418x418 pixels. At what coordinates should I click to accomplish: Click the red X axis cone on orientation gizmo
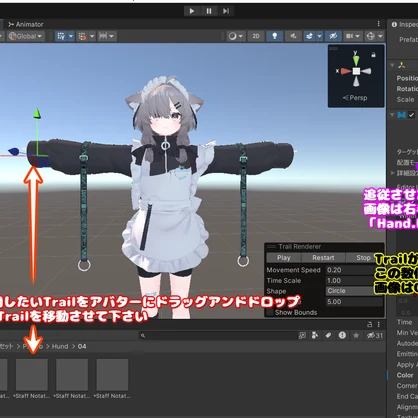(x=346, y=71)
